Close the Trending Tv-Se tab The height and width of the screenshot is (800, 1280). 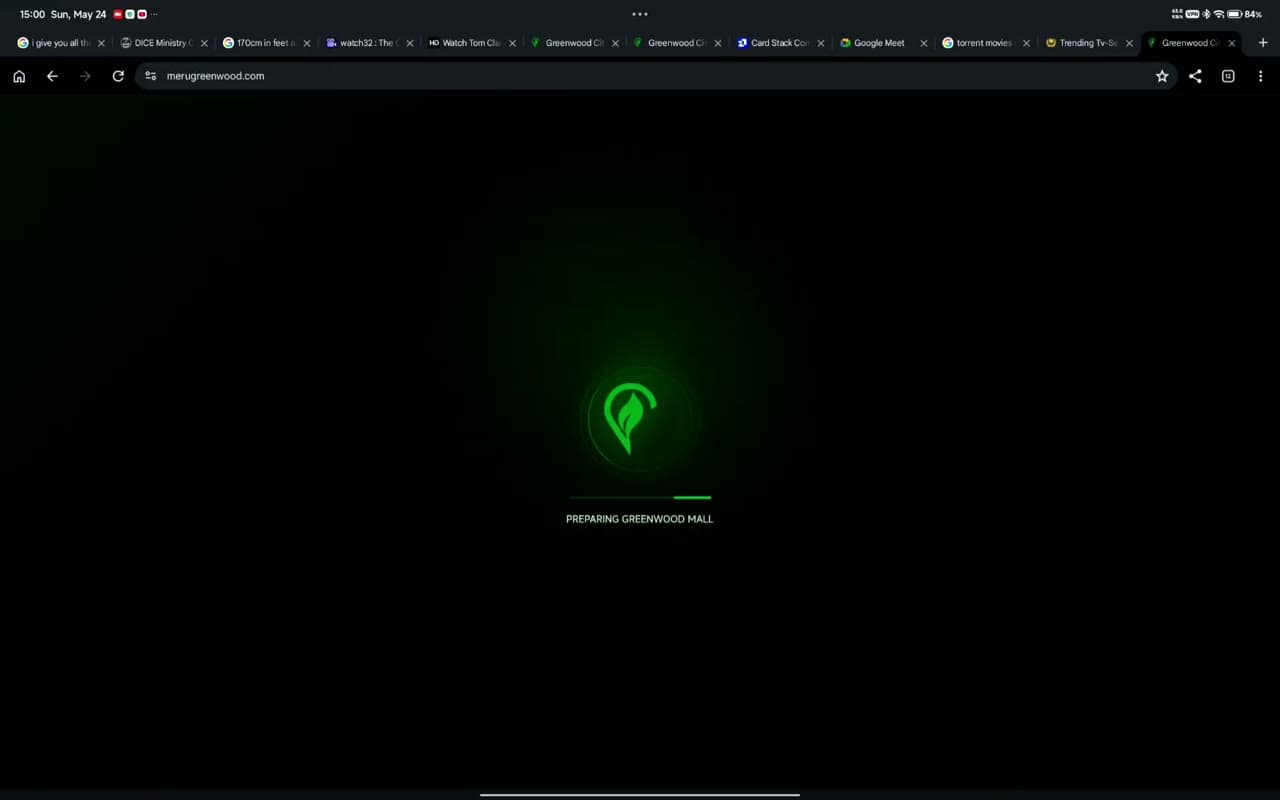point(1129,43)
